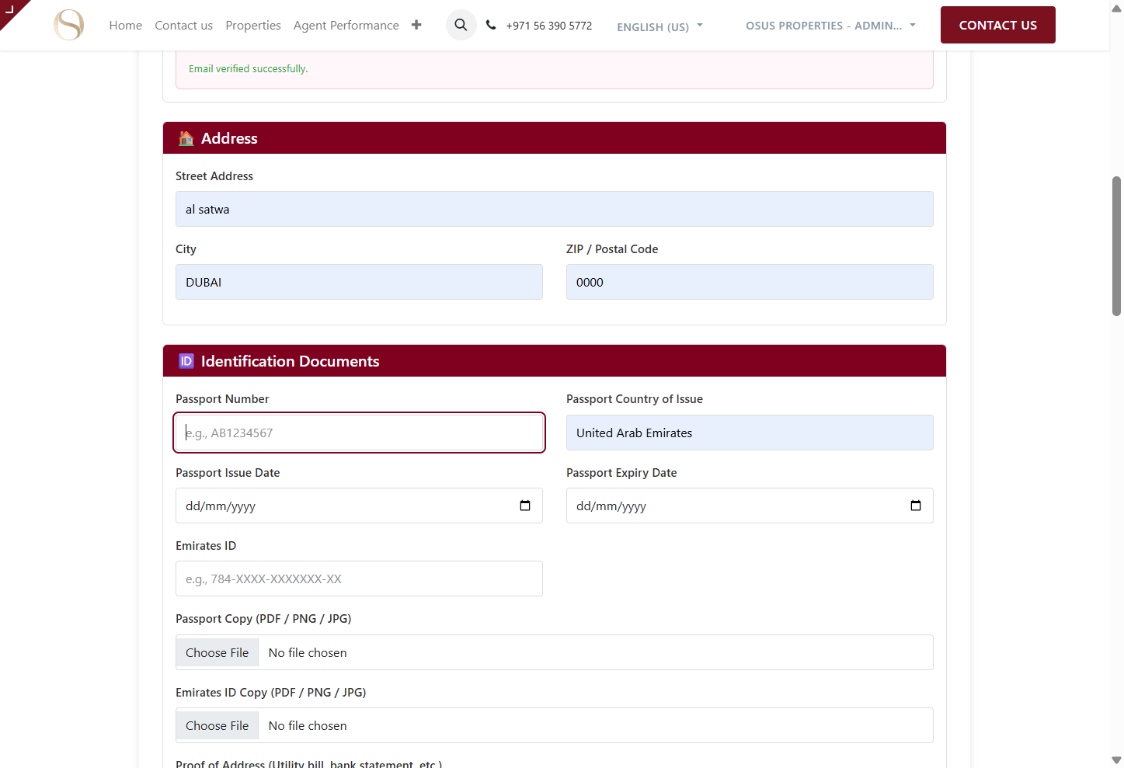Click the phone handset icon

point(491,25)
